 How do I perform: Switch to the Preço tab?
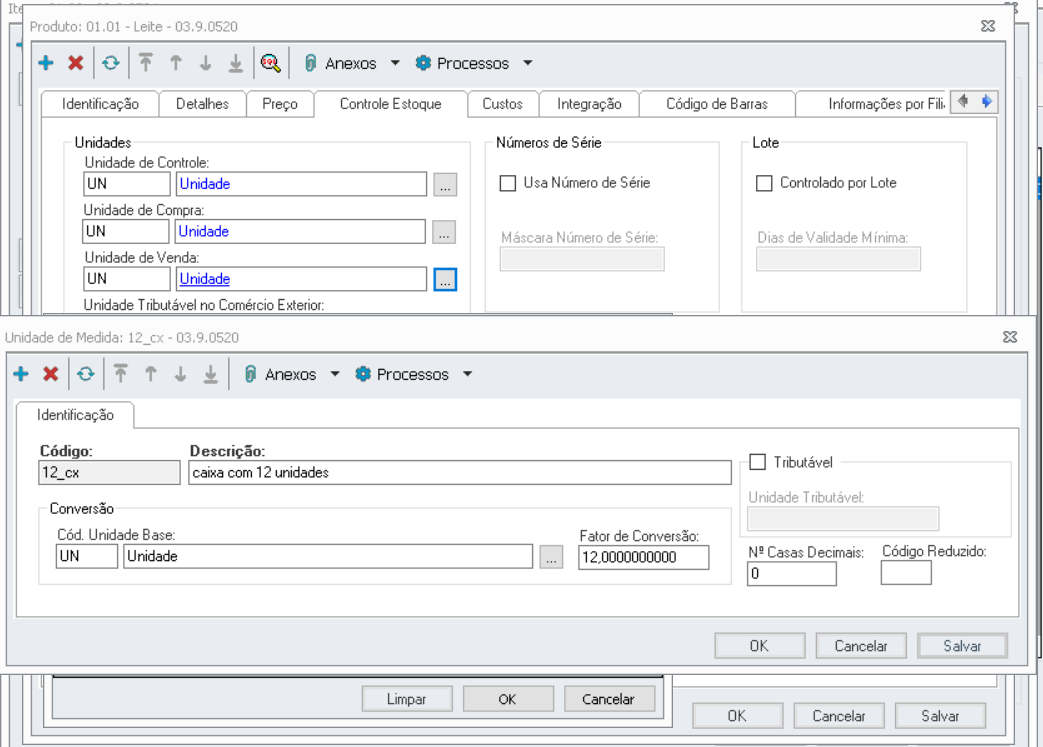click(280, 104)
